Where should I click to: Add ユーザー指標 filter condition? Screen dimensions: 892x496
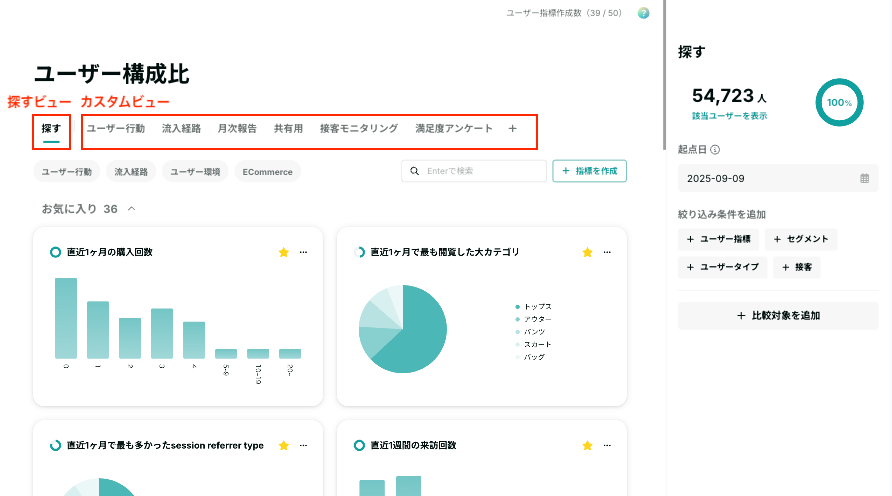pos(718,239)
